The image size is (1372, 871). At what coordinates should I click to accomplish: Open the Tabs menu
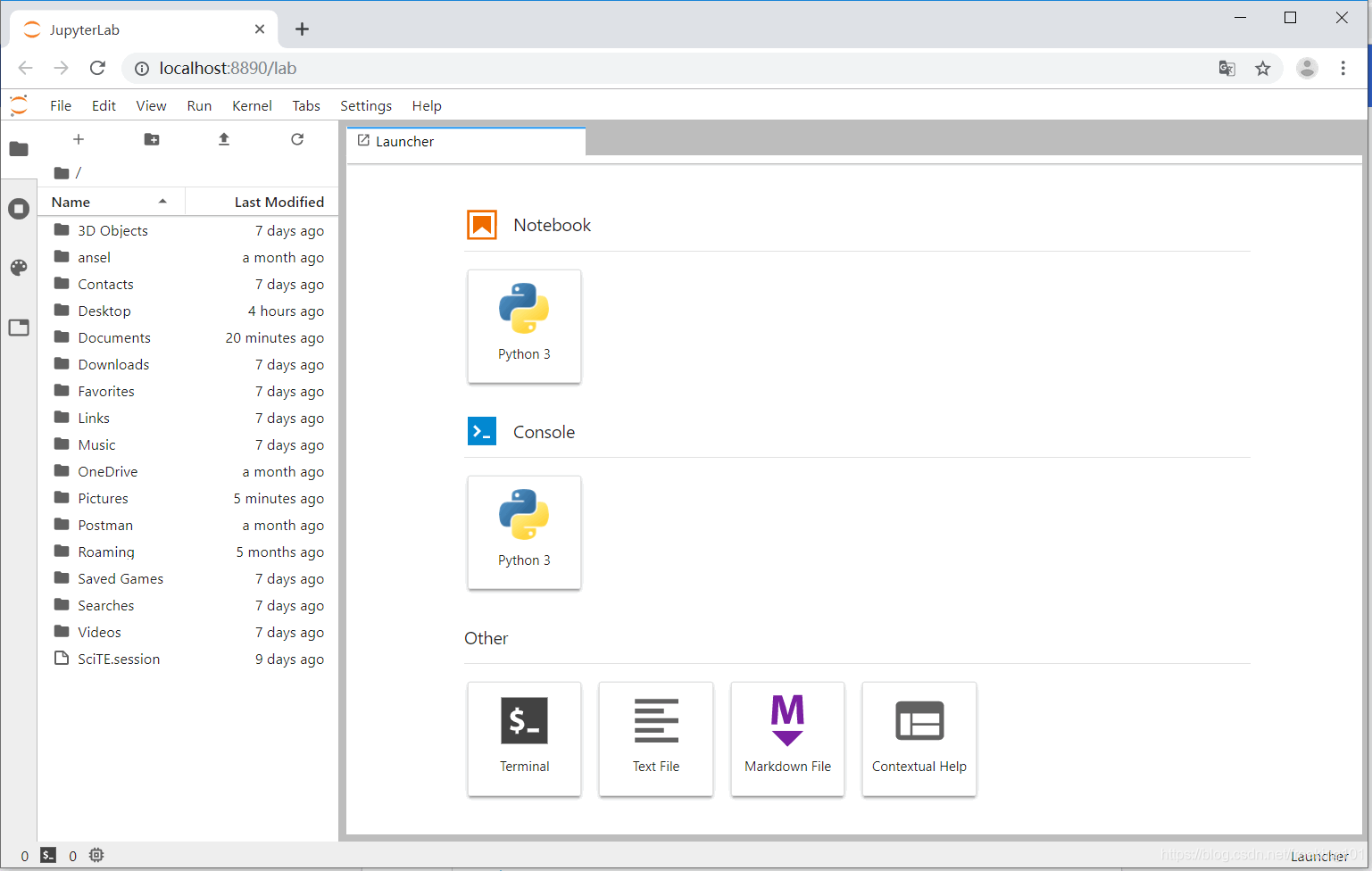click(306, 105)
